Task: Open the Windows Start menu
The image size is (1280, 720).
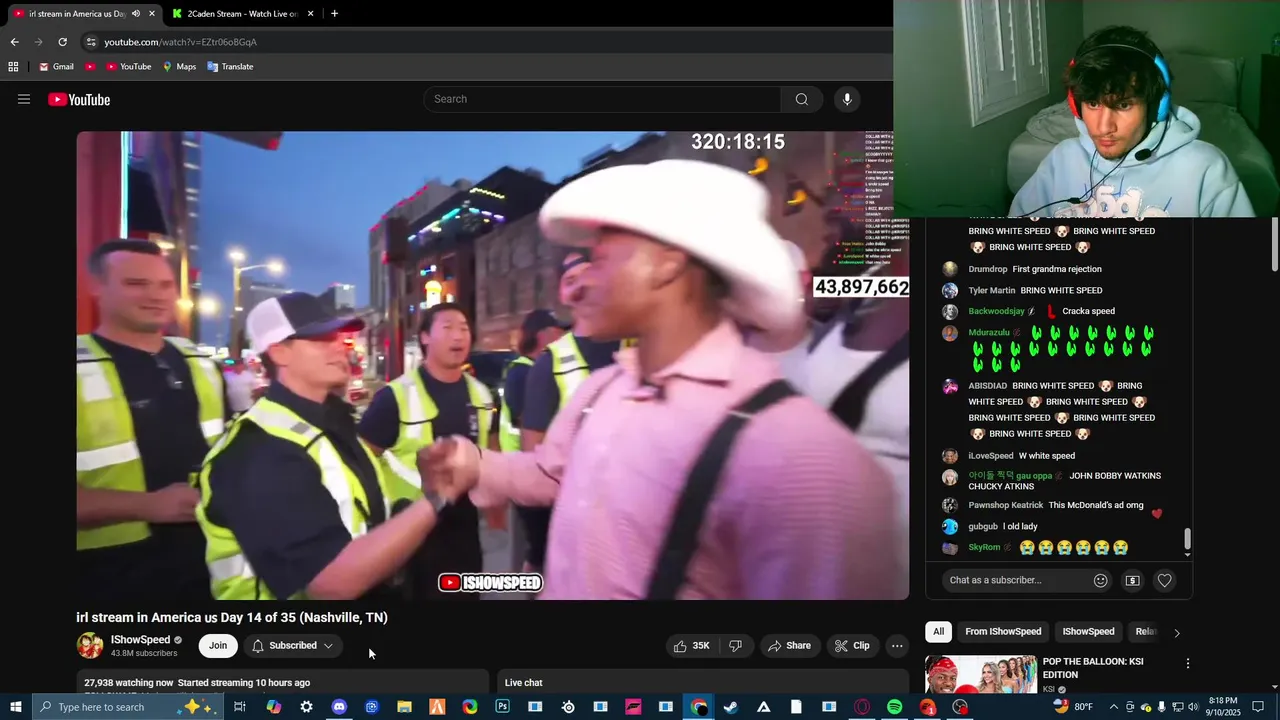Action: (14, 707)
